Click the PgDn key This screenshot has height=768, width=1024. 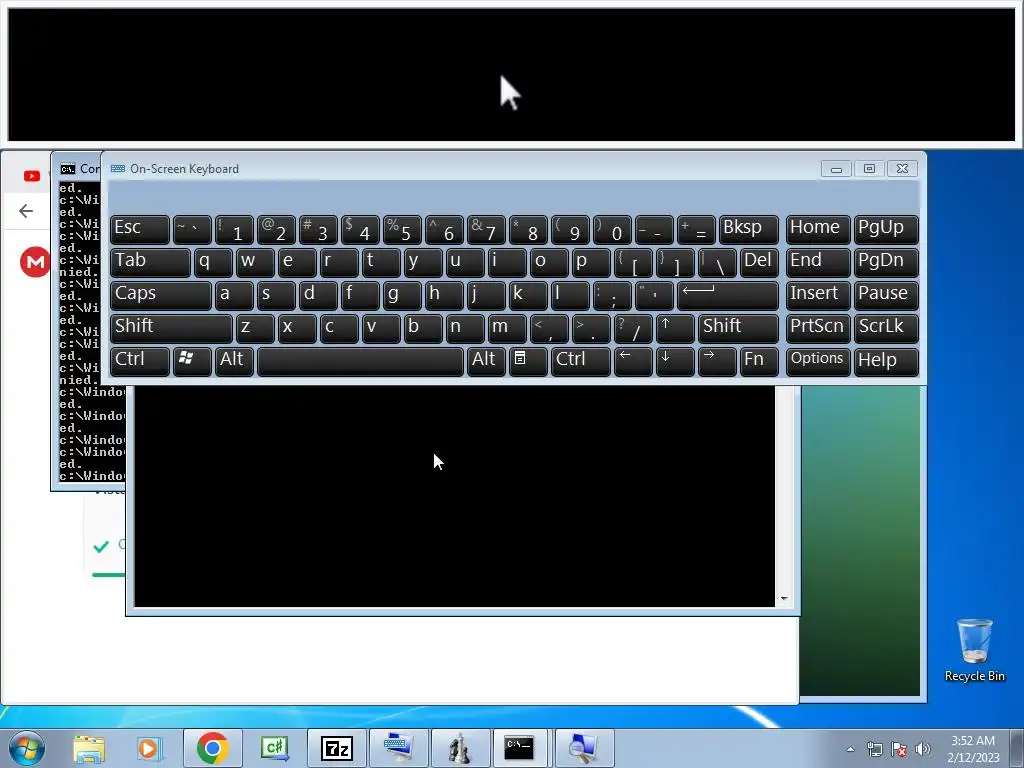886,262
